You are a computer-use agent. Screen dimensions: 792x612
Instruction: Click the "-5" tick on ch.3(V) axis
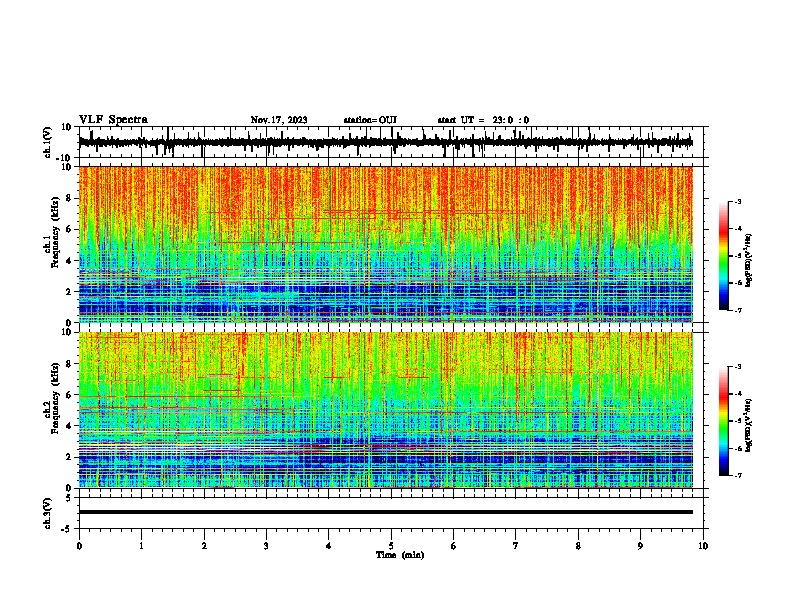coord(68,529)
